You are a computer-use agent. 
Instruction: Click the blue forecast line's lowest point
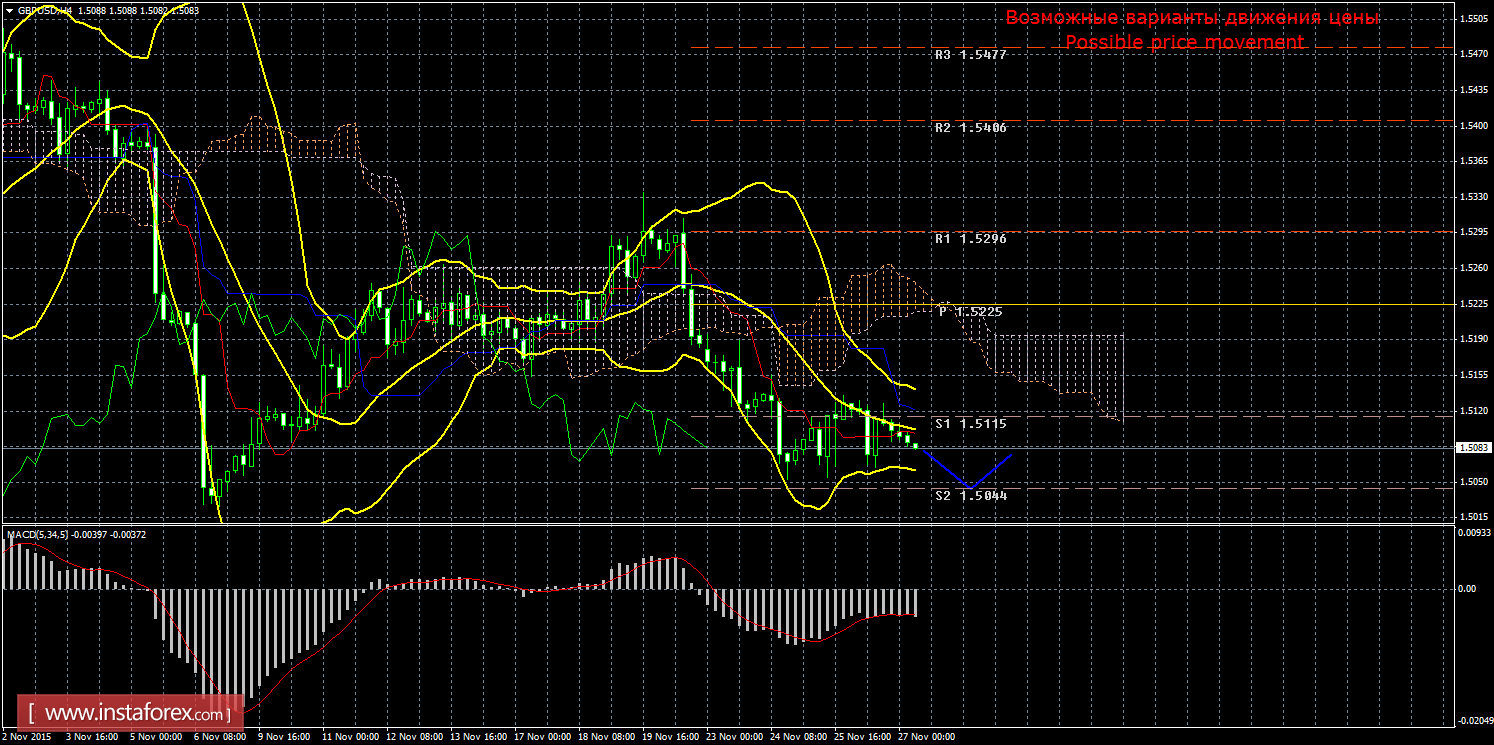(968, 488)
